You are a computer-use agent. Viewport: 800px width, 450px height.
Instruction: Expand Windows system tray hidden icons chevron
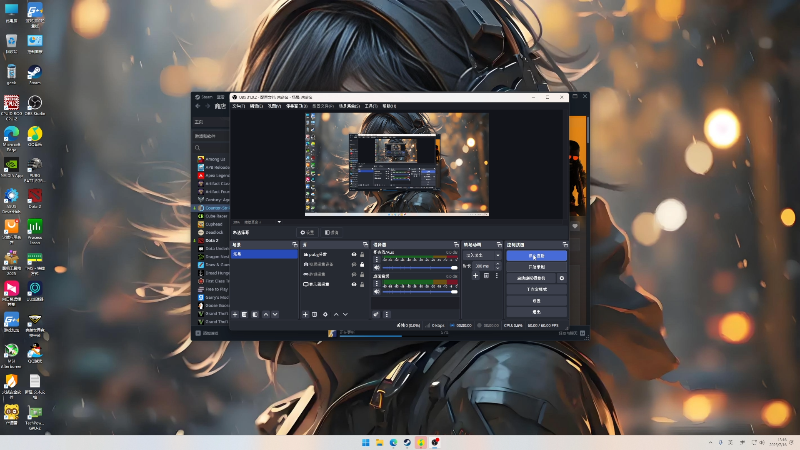(x=710, y=442)
